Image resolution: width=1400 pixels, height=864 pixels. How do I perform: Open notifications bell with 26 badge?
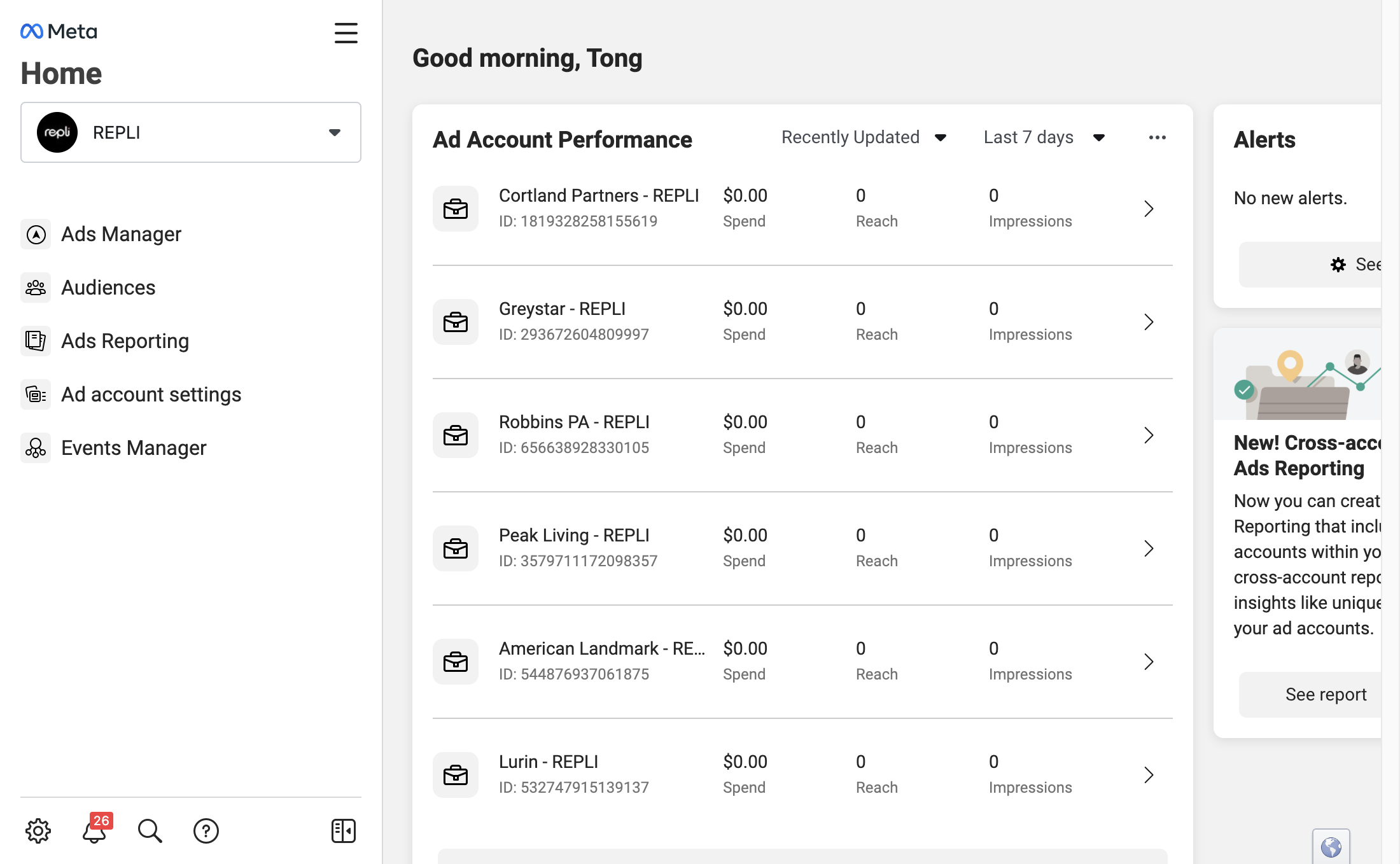tap(95, 830)
